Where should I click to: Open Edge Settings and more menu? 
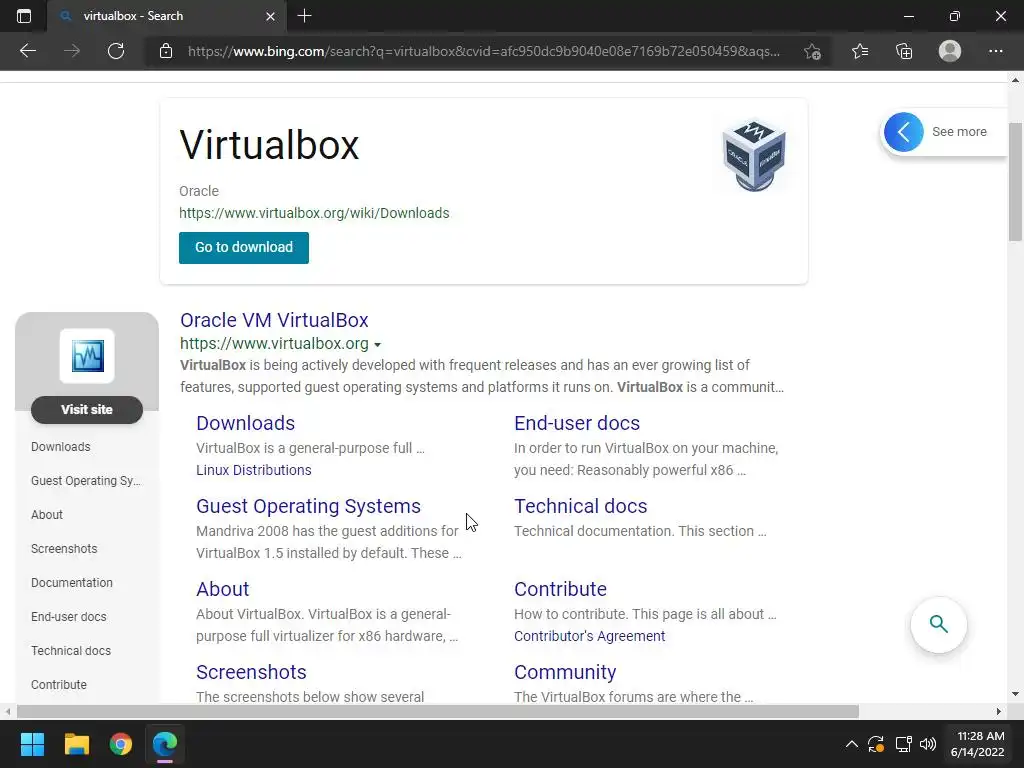pyautogui.click(x=996, y=51)
